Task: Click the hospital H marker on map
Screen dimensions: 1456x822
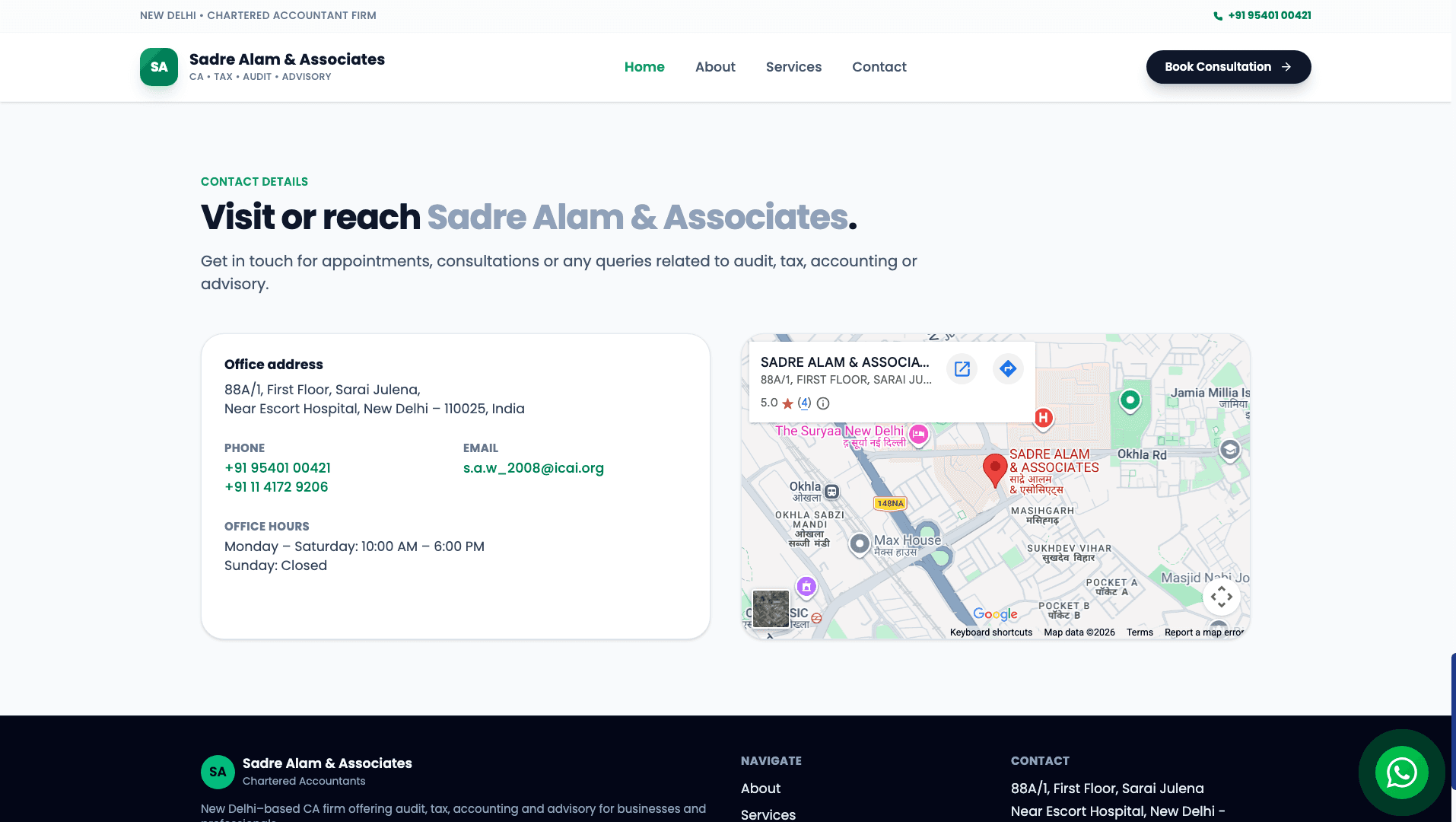Action: pos(1044,418)
